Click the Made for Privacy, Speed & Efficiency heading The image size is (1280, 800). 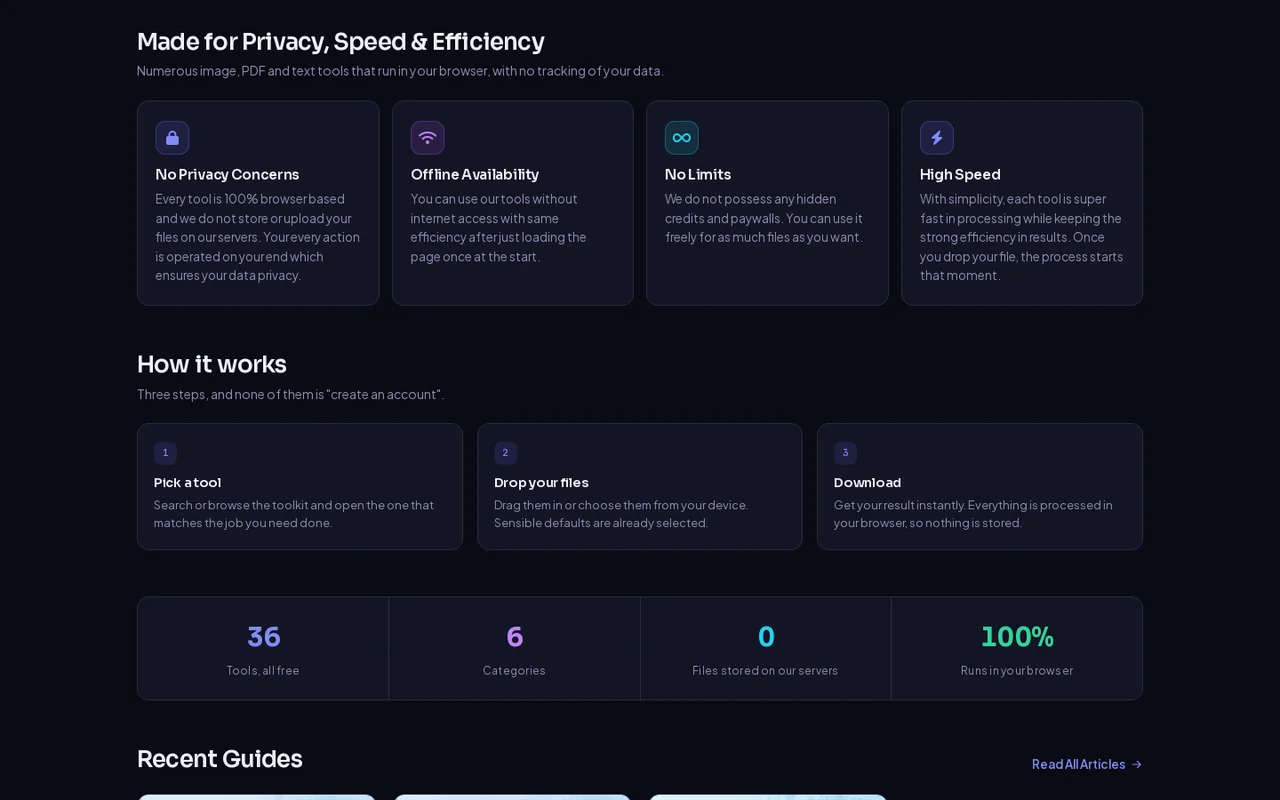coord(341,42)
